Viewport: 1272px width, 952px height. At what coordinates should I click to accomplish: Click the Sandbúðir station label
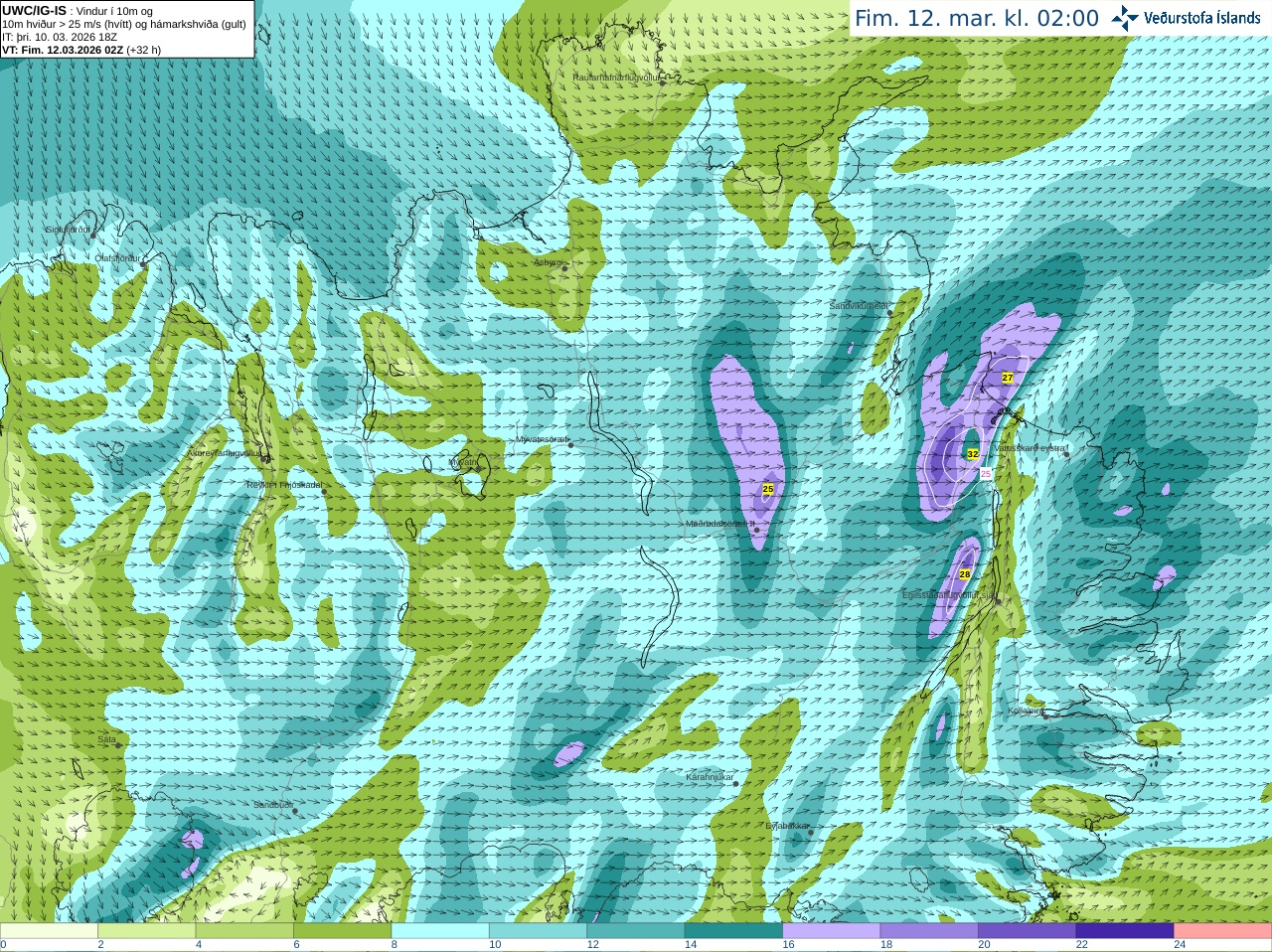[272, 805]
